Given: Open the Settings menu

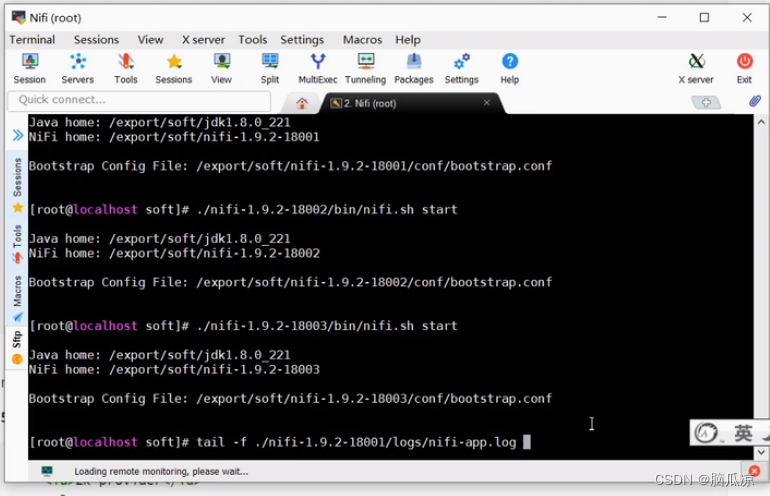Looking at the screenshot, I should point(302,40).
